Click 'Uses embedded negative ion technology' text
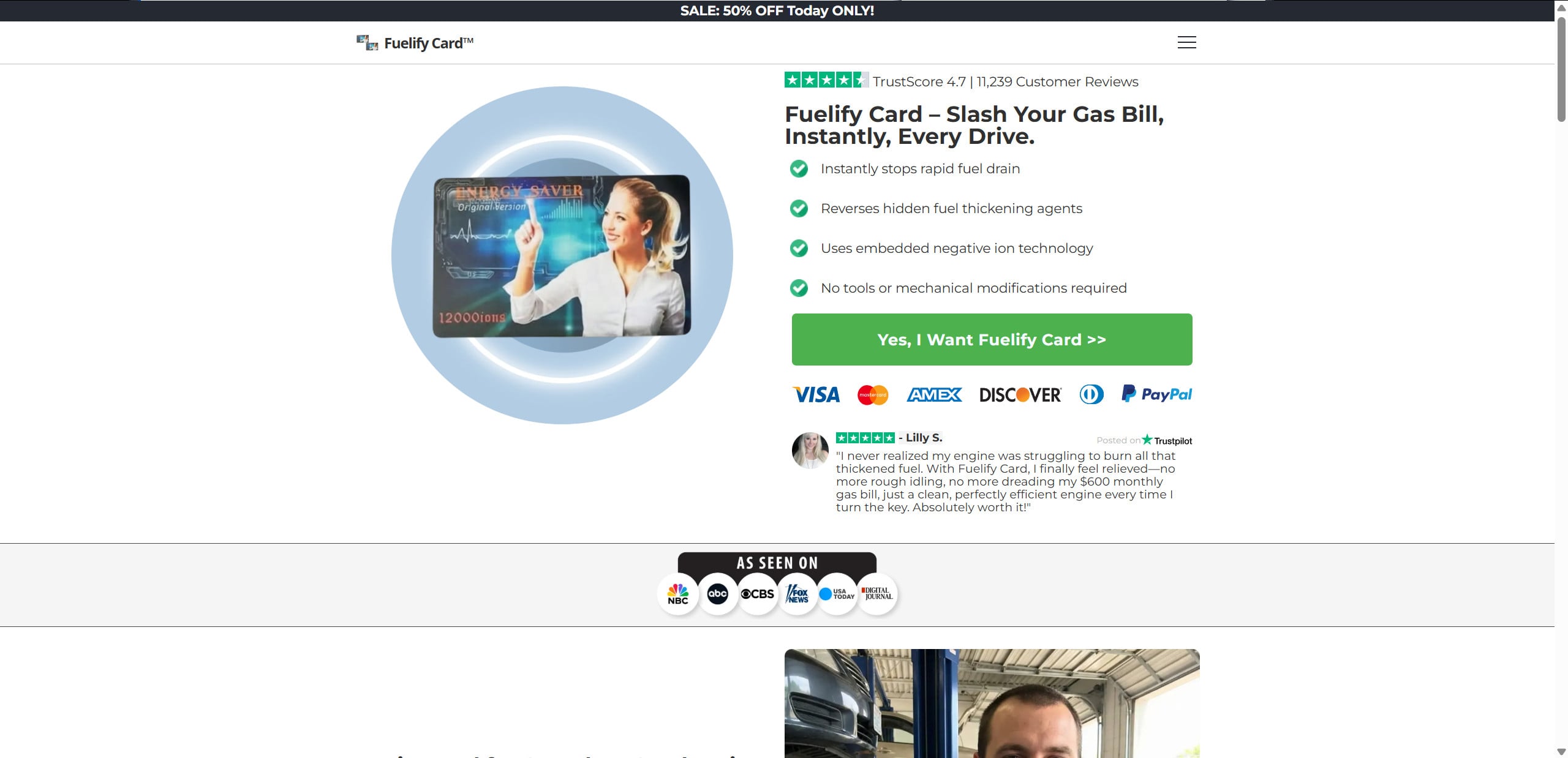This screenshot has width=1568, height=758. point(957,248)
